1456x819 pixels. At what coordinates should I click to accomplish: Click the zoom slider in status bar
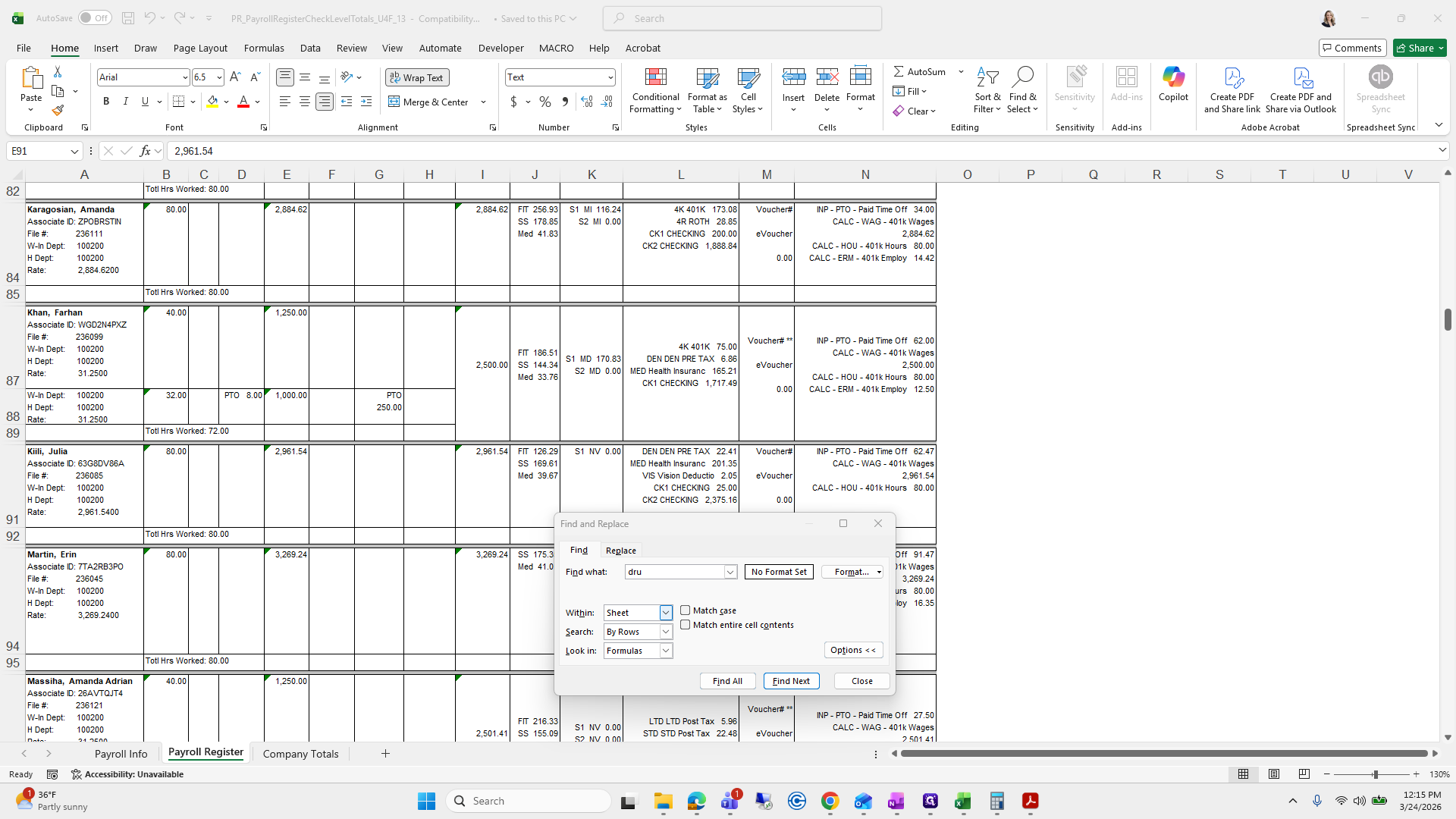coord(1374,774)
